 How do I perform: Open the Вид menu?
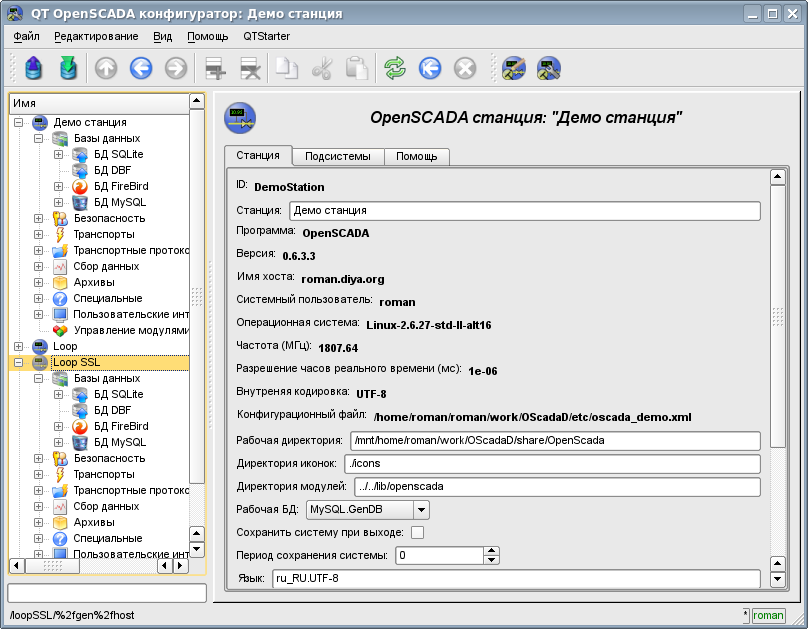point(162,36)
